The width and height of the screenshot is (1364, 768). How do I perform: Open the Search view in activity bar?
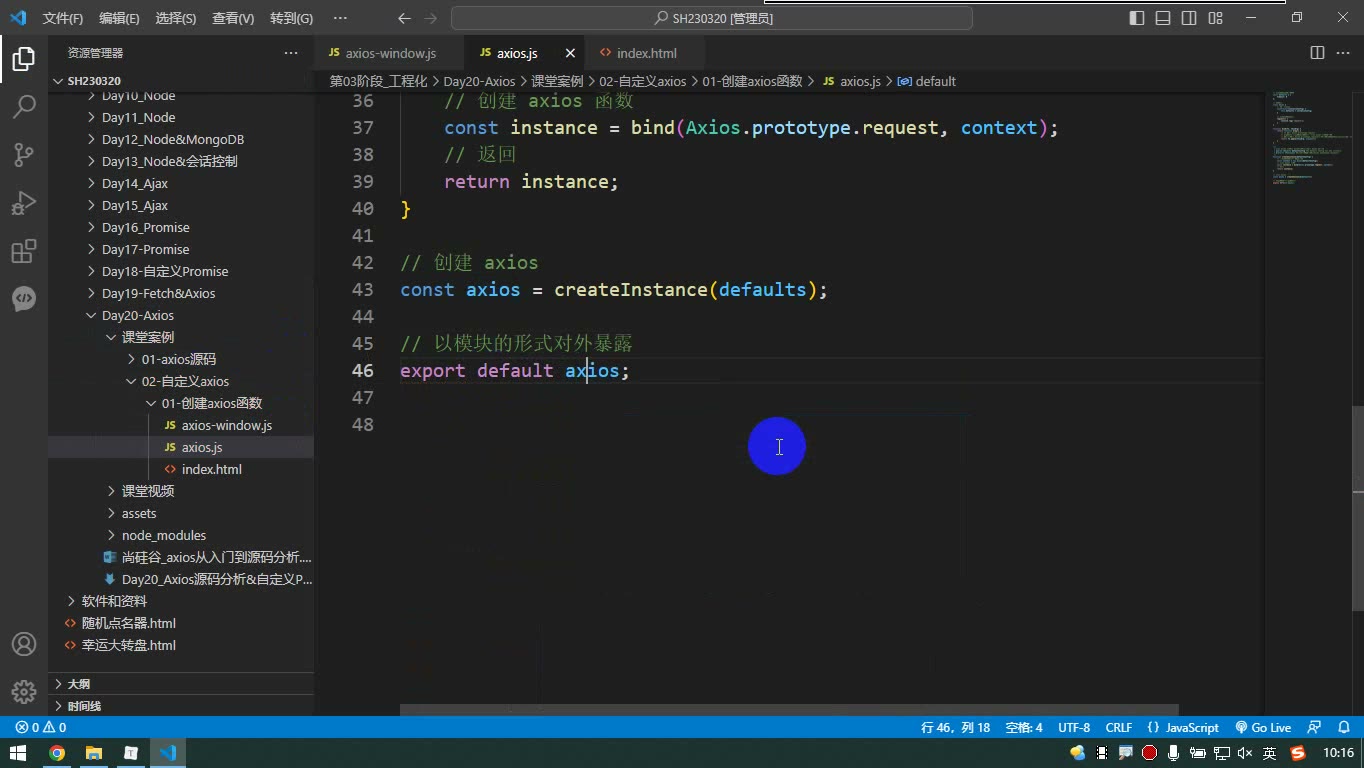pyautogui.click(x=24, y=106)
